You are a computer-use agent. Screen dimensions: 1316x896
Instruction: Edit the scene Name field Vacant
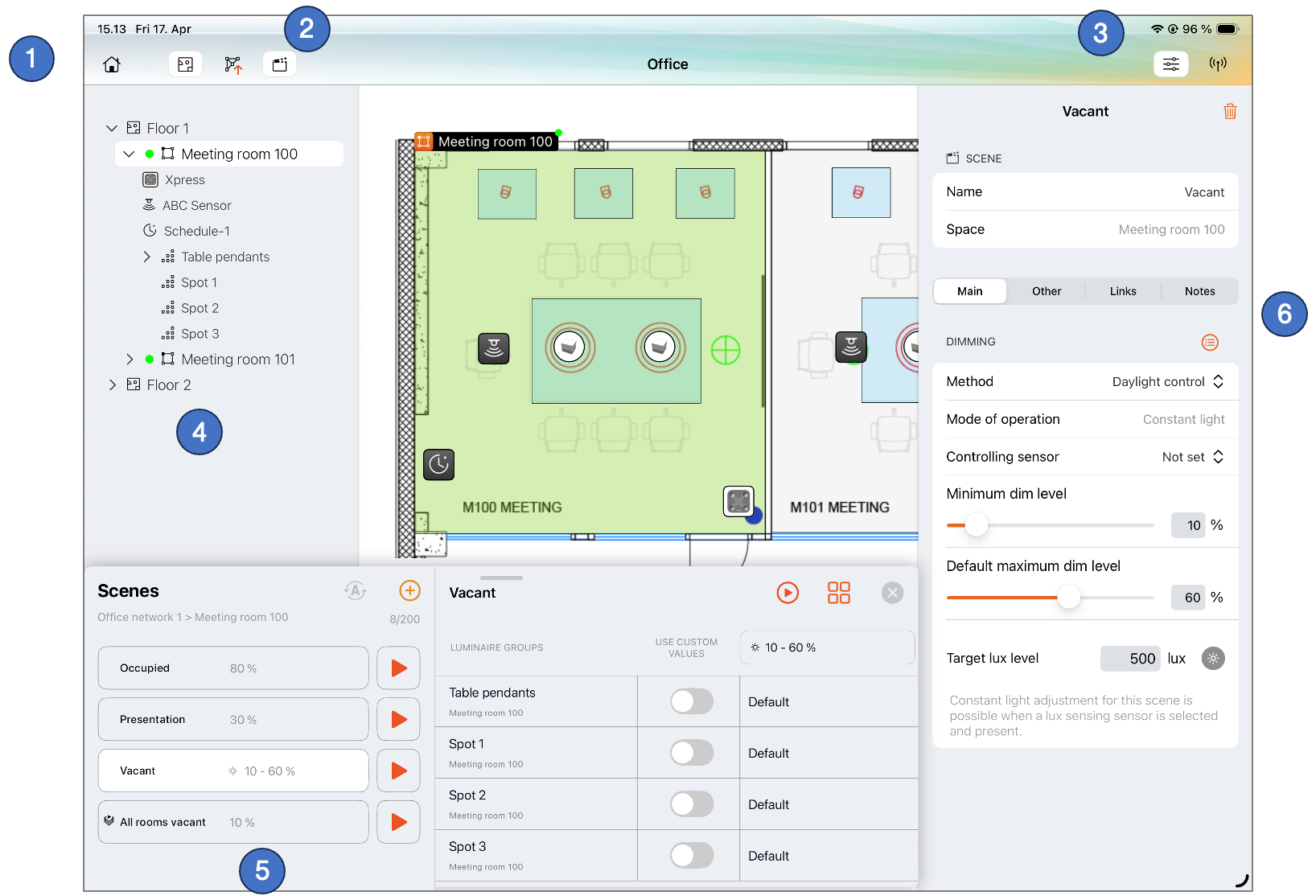point(1085,191)
